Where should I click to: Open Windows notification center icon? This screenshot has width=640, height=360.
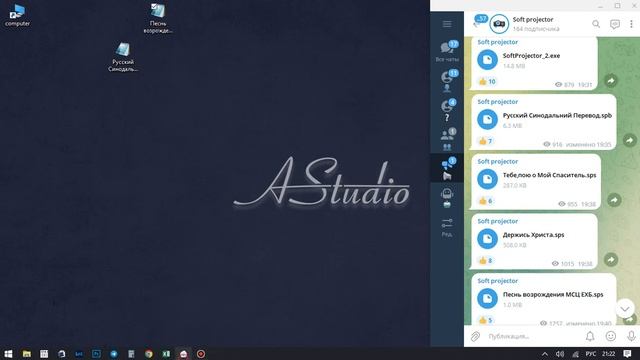point(627,354)
